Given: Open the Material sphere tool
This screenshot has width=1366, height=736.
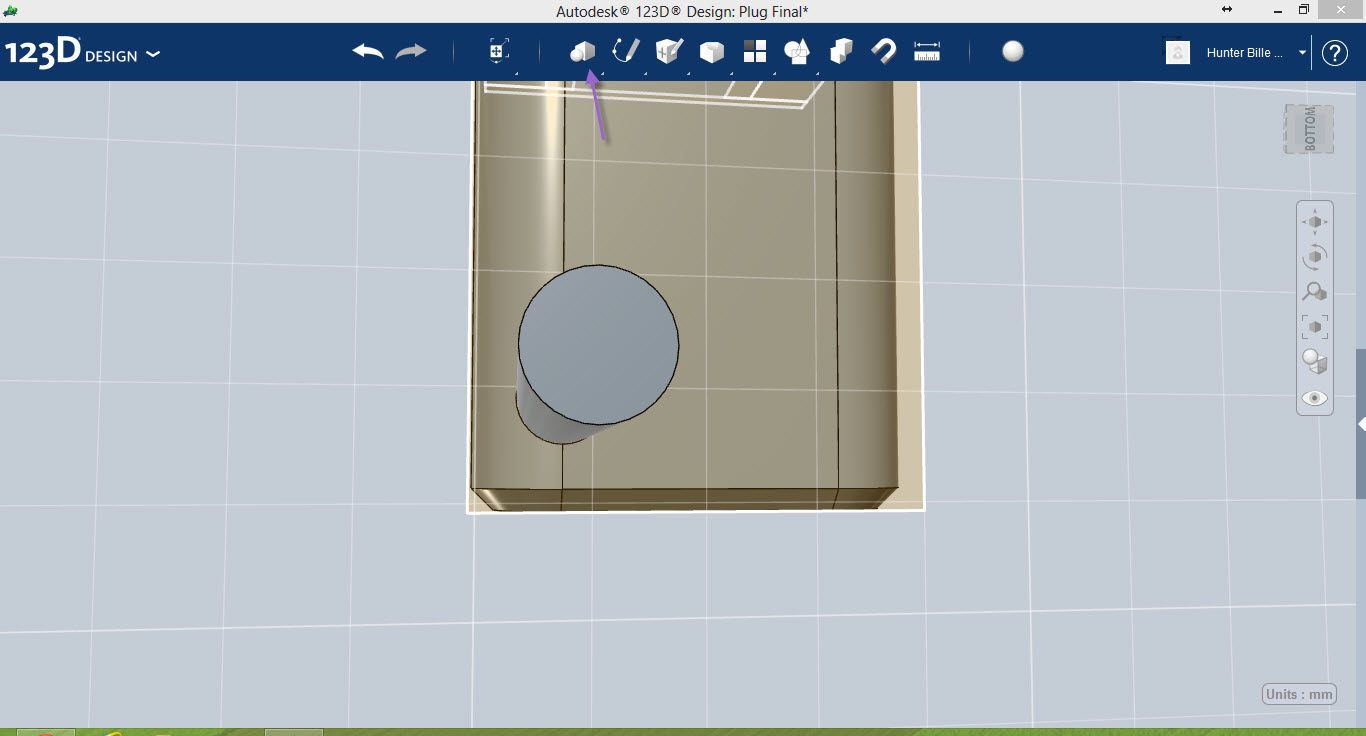Looking at the screenshot, I should (x=1013, y=51).
